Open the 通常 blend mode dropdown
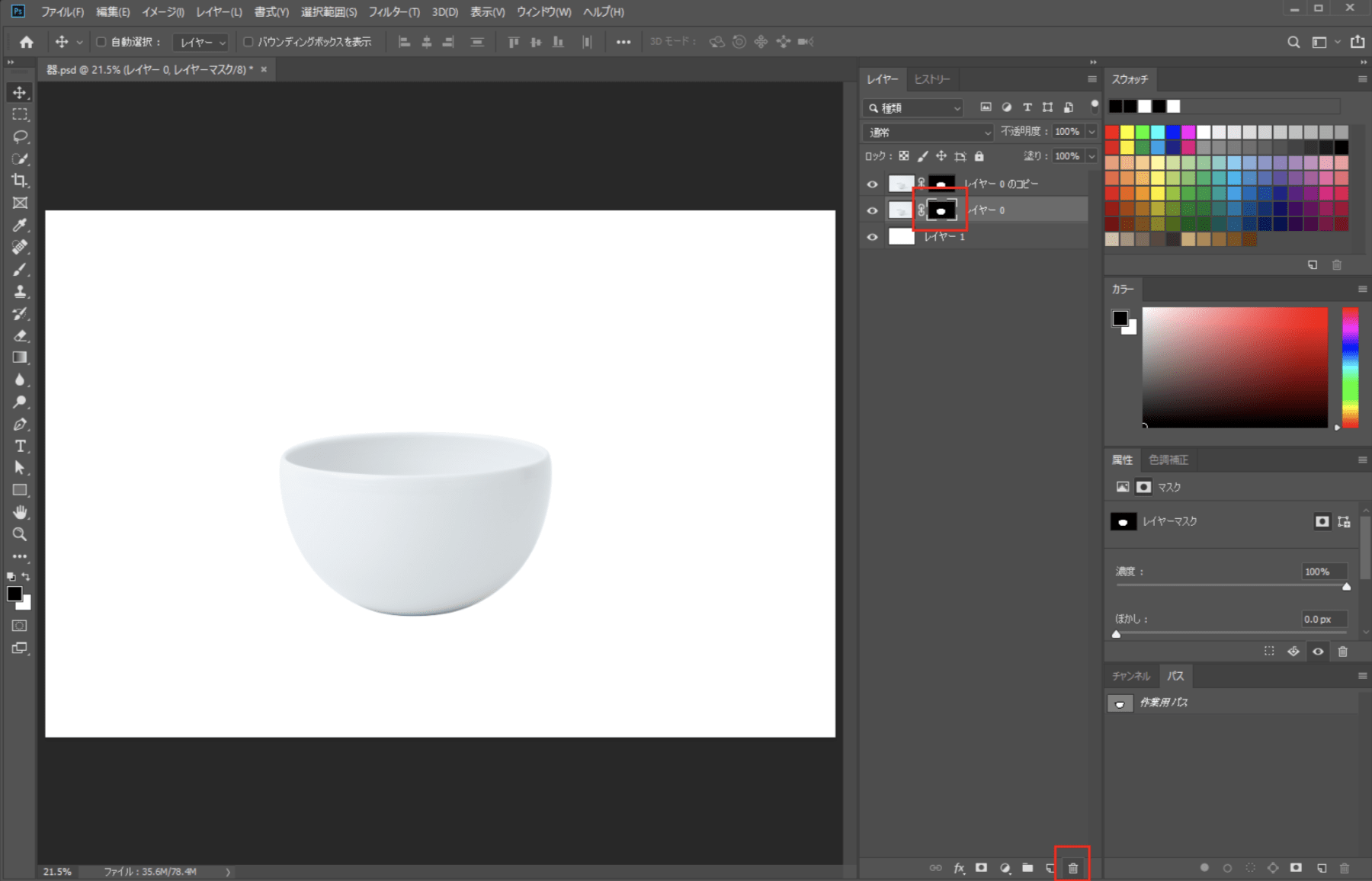Screen dimensions: 1372x881 pyautogui.click(x=929, y=133)
